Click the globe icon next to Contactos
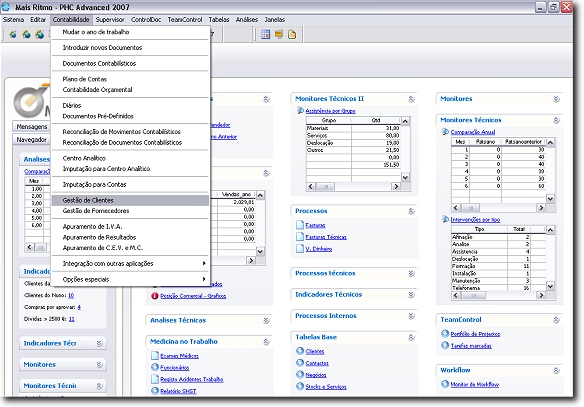The height and width of the screenshot is (407, 584). tap(300, 363)
